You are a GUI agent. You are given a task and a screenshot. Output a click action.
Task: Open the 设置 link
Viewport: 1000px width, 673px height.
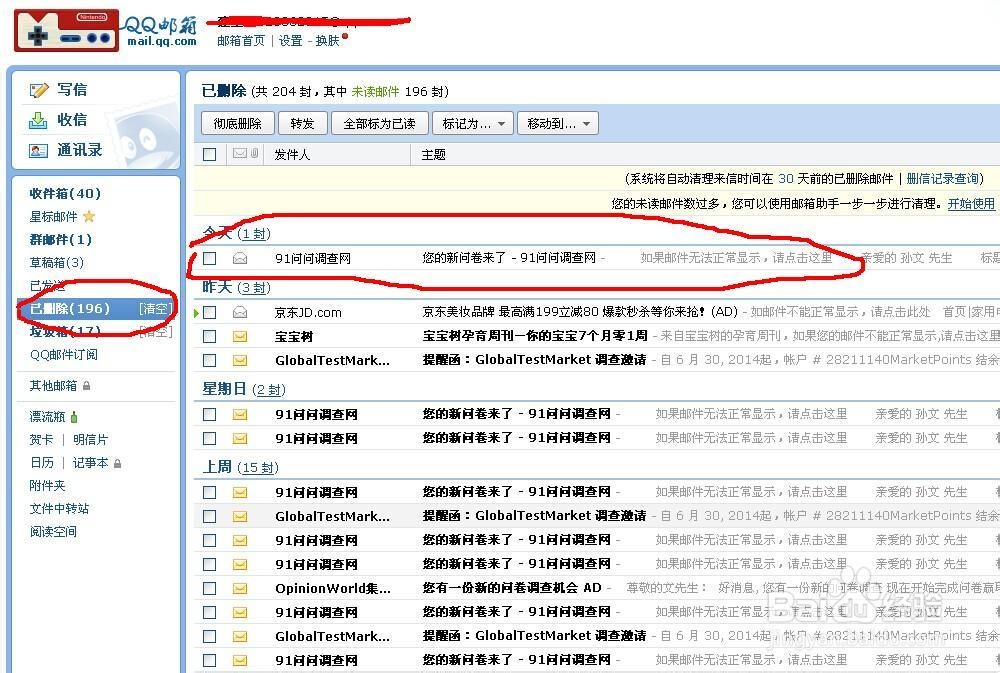click(291, 41)
